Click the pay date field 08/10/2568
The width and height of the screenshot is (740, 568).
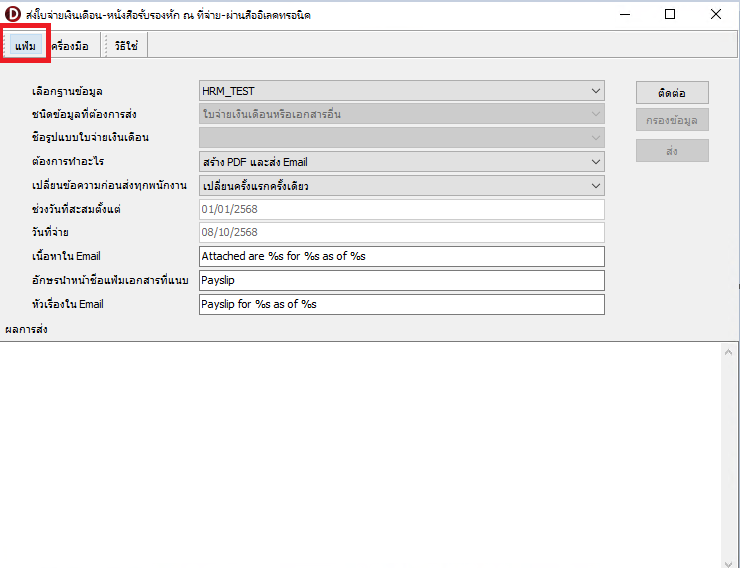pos(402,232)
